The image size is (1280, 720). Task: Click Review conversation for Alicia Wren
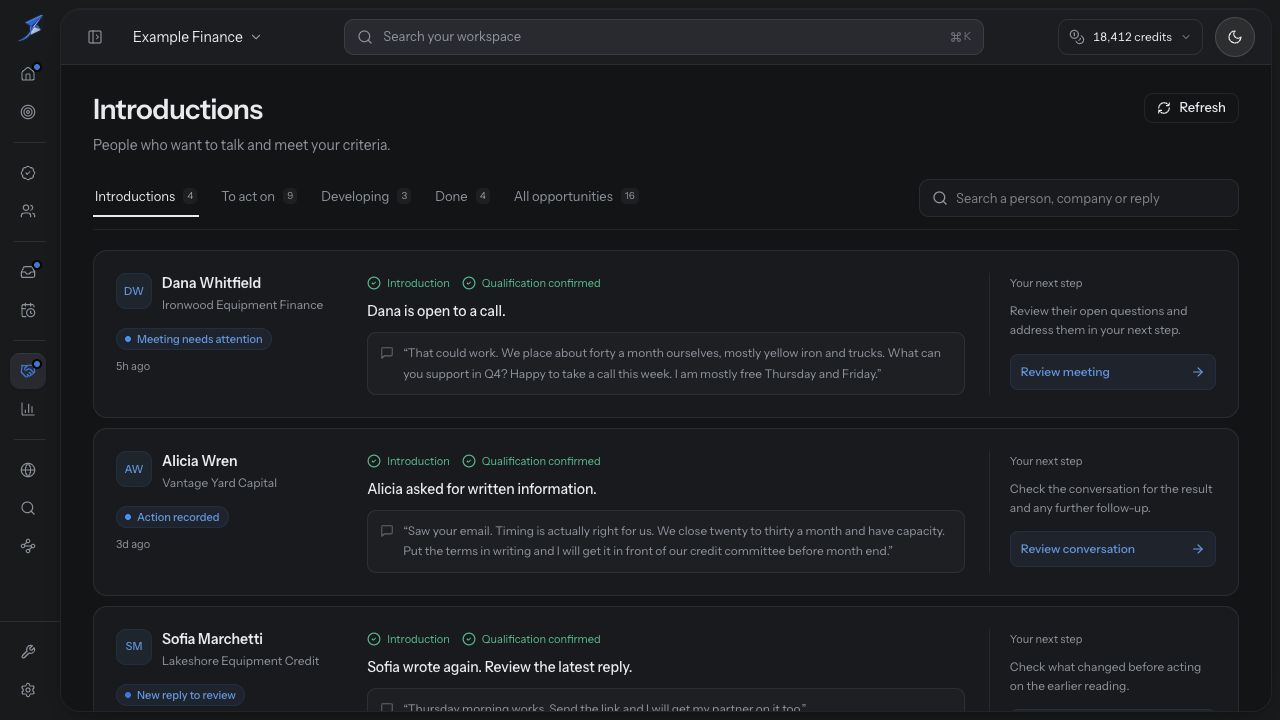pos(1112,549)
